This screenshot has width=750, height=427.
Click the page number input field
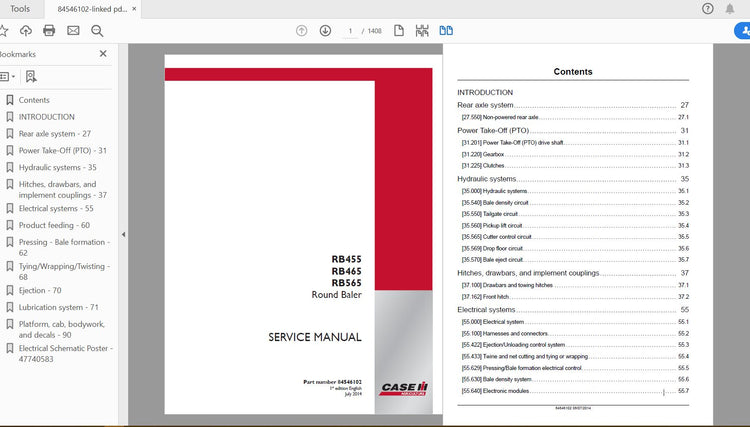click(x=350, y=31)
